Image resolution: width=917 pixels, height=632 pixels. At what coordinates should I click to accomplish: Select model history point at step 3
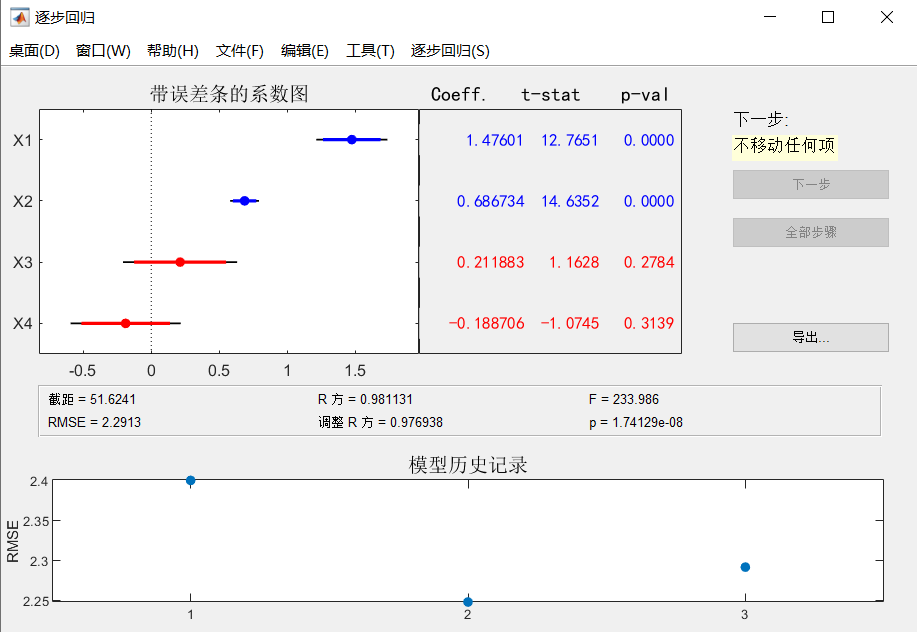[745, 567]
